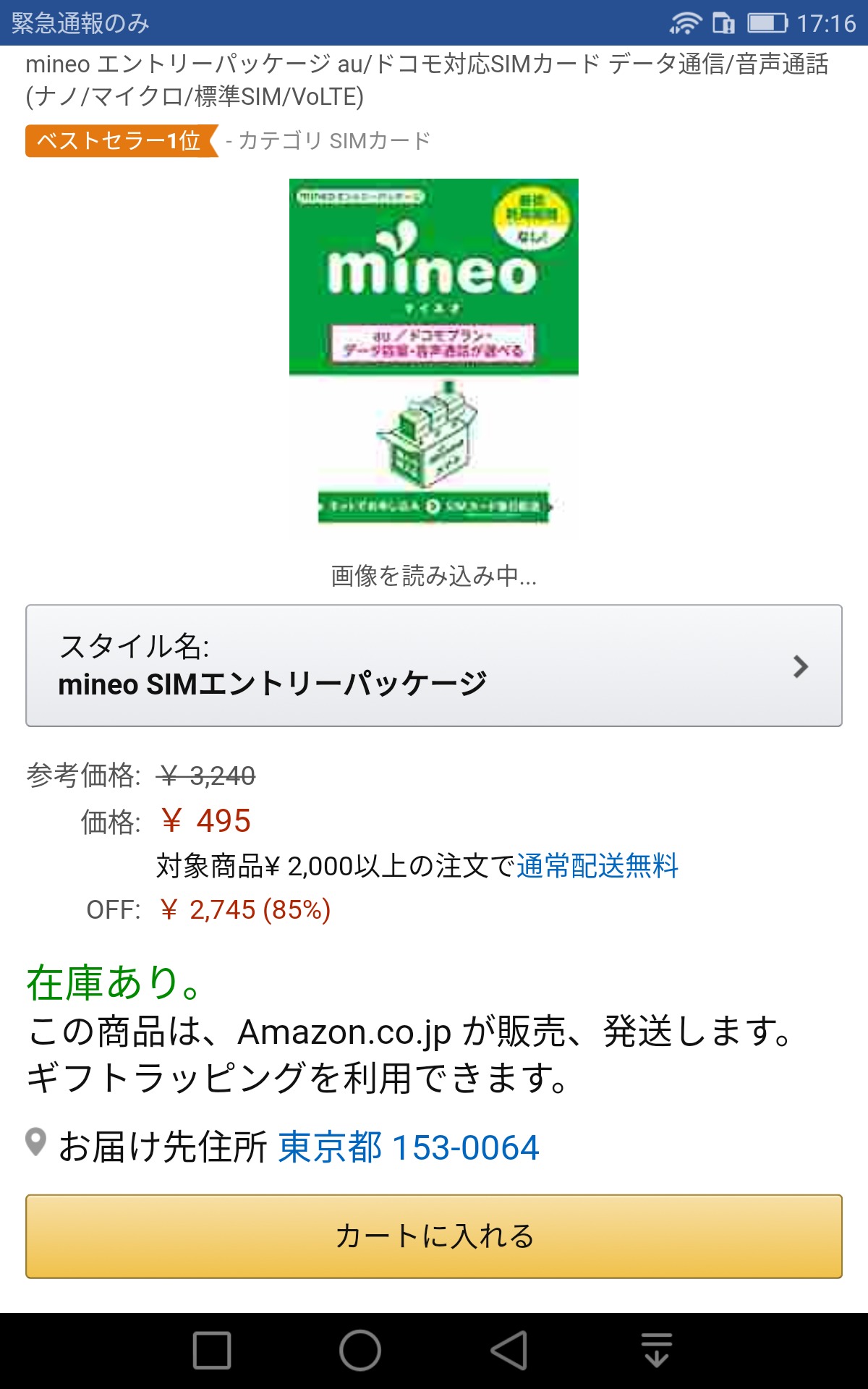Tap the SIM card status icon

coord(723,23)
